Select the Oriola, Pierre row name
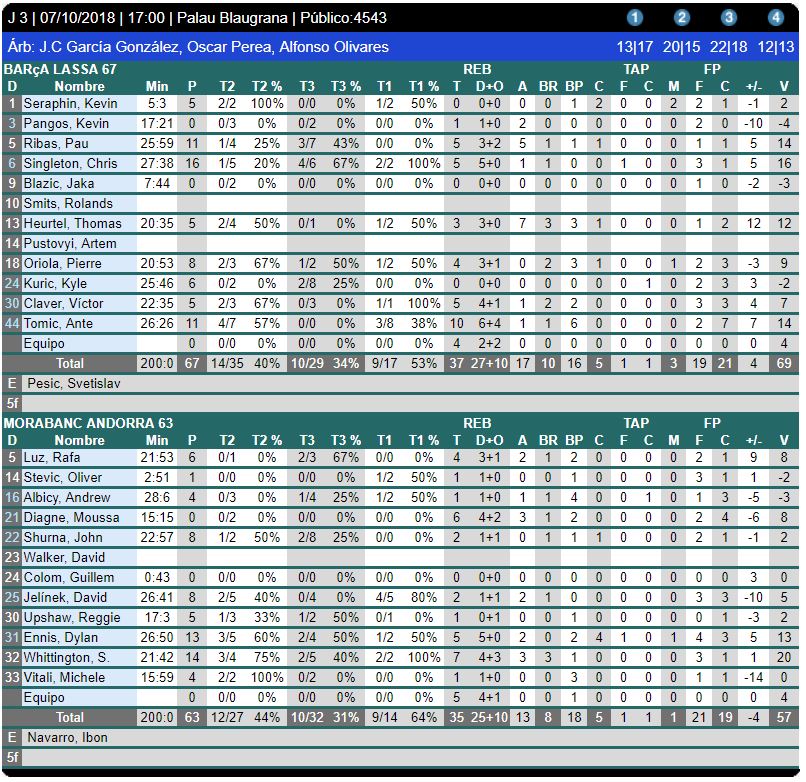This screenshot has height=782, width=806. [x=63, y=264]
